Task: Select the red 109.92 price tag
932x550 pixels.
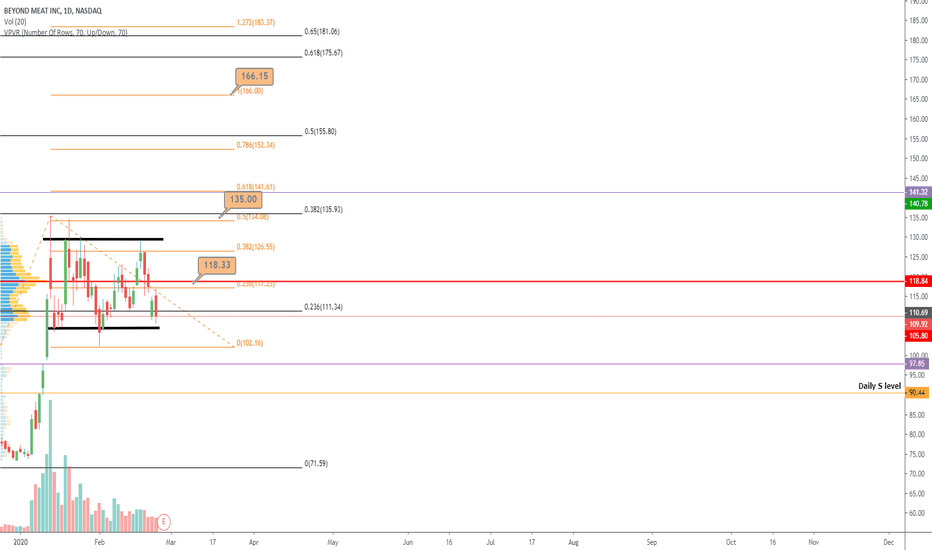Action: point(918,324)
